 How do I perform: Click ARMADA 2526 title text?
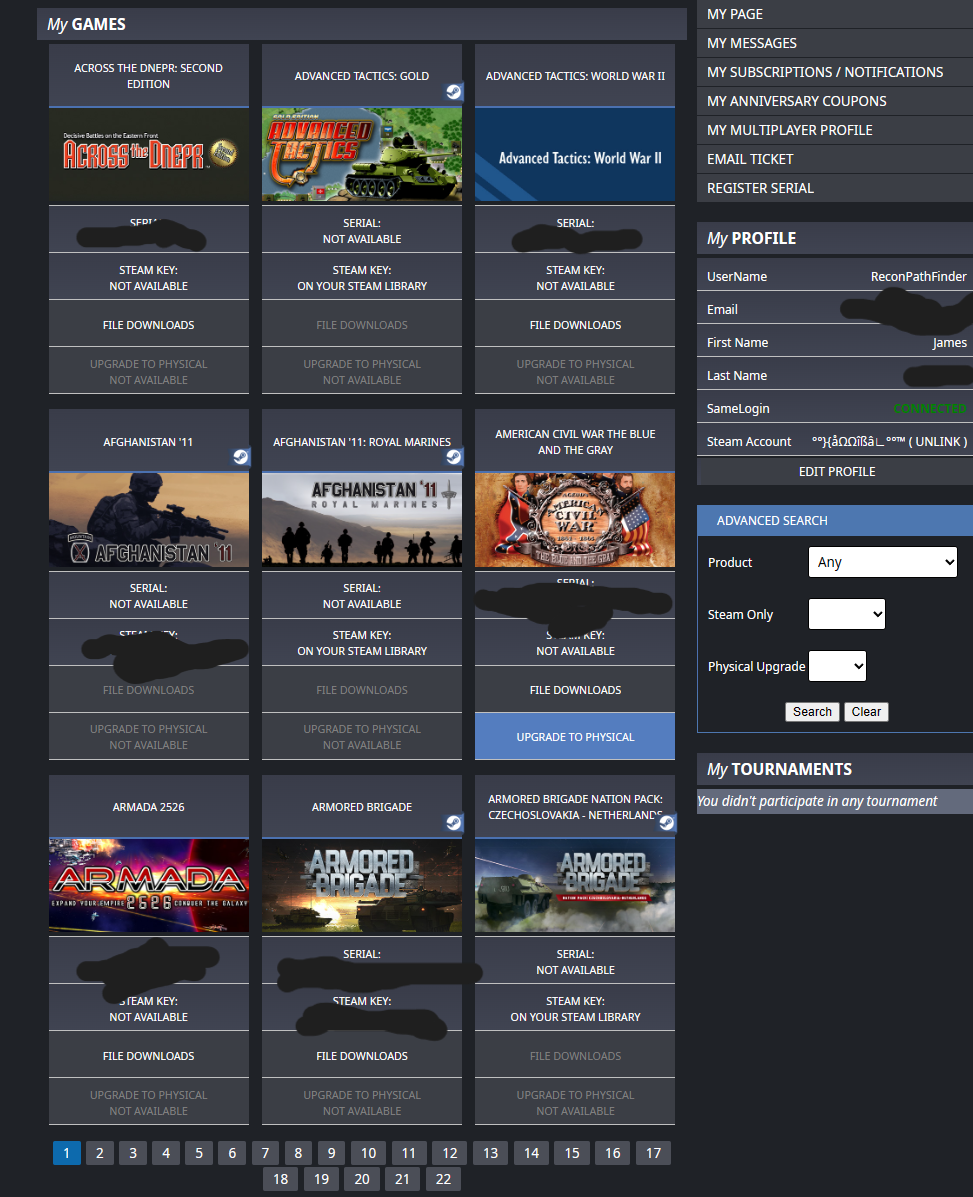pyautogui.click(x=149, y=807)
